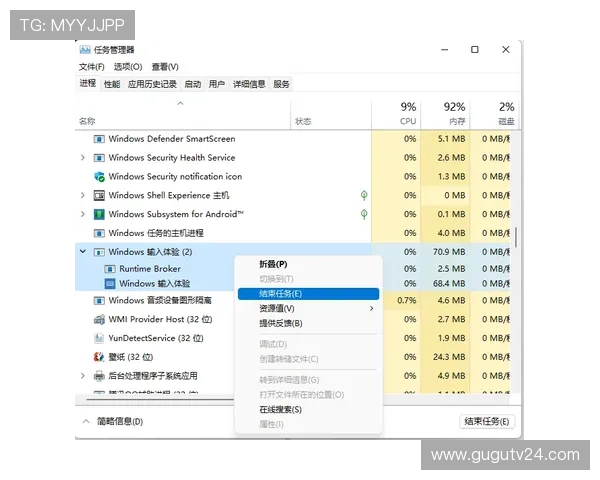Screen dimensions: 600x480
Task: Open the 资源值(V) submenu arrow
Action: pos(372,309)
